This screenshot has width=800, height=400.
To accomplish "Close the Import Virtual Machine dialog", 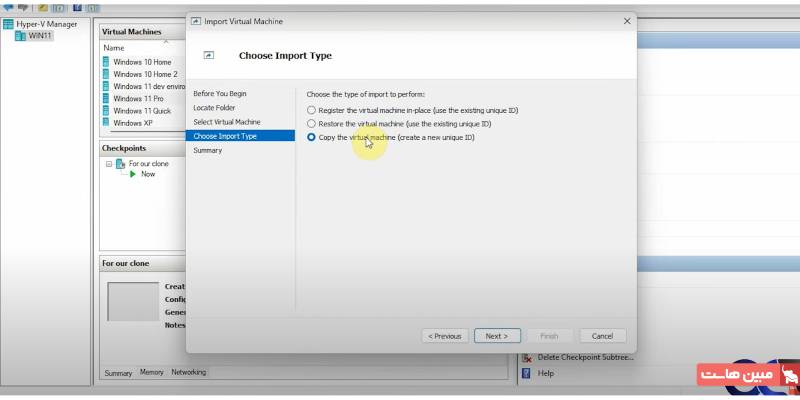I will [x=627, y=21].
